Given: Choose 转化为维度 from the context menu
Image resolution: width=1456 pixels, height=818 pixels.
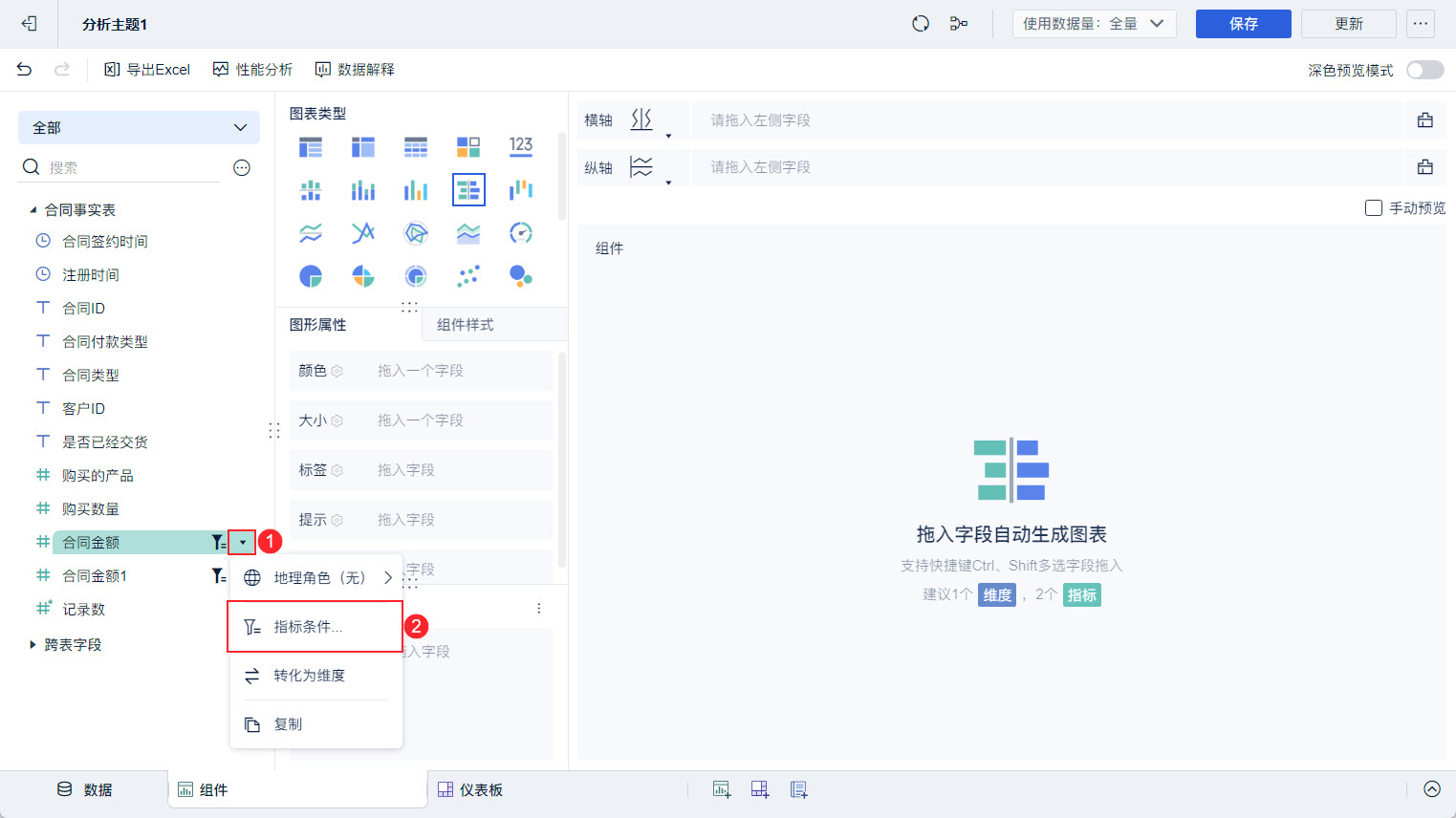Looking at the screenshot, I should 316,676.
